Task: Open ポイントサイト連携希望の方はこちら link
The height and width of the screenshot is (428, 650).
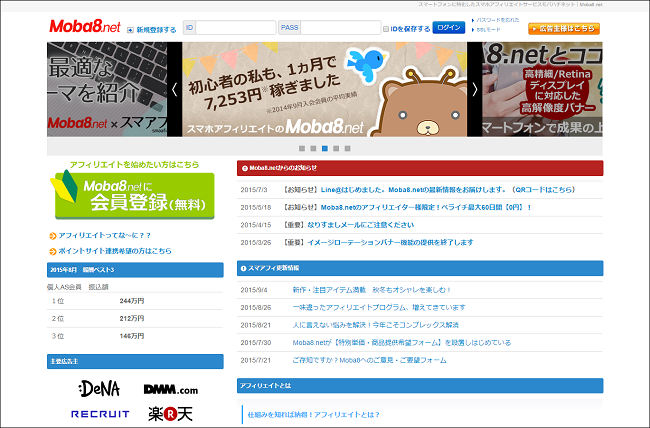Action: click(x=115, y=251)
